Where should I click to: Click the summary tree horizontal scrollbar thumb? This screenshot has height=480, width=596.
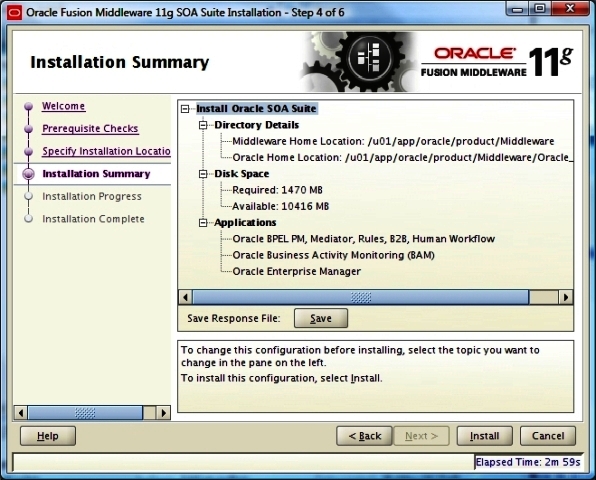(x=361, y=297)
